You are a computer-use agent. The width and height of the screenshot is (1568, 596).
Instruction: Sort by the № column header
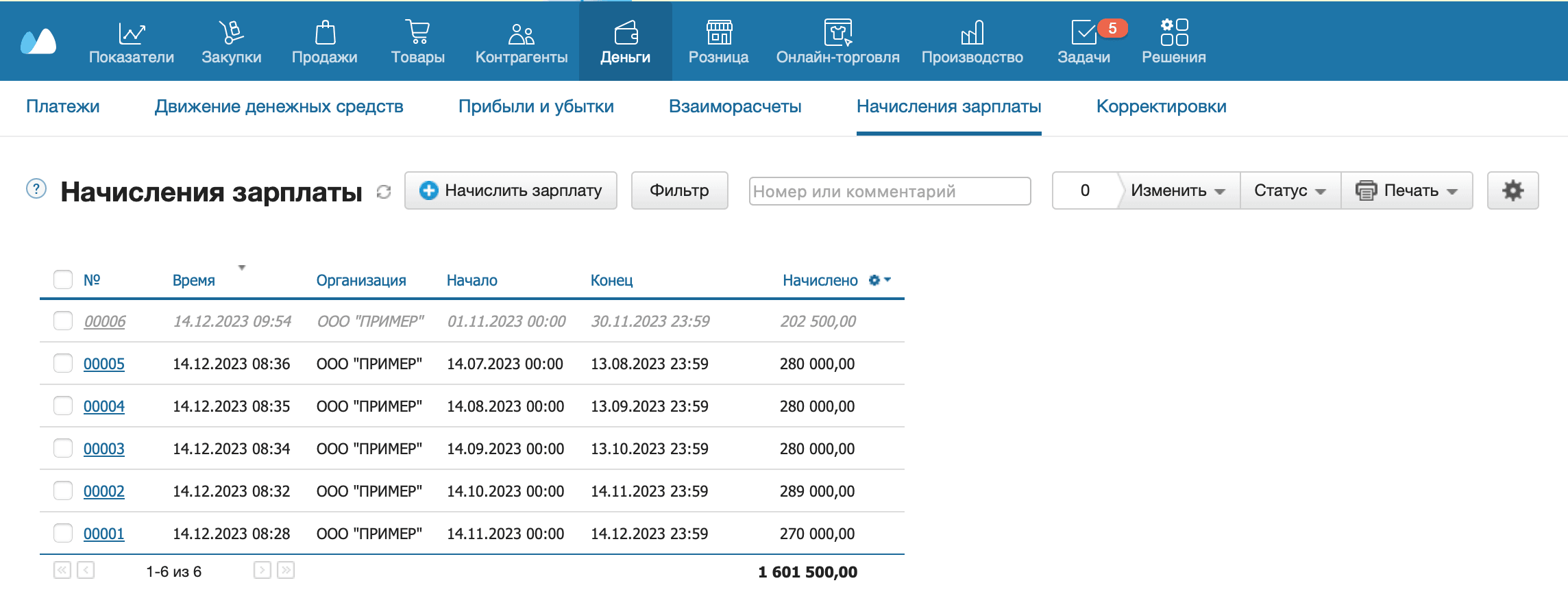92,280
